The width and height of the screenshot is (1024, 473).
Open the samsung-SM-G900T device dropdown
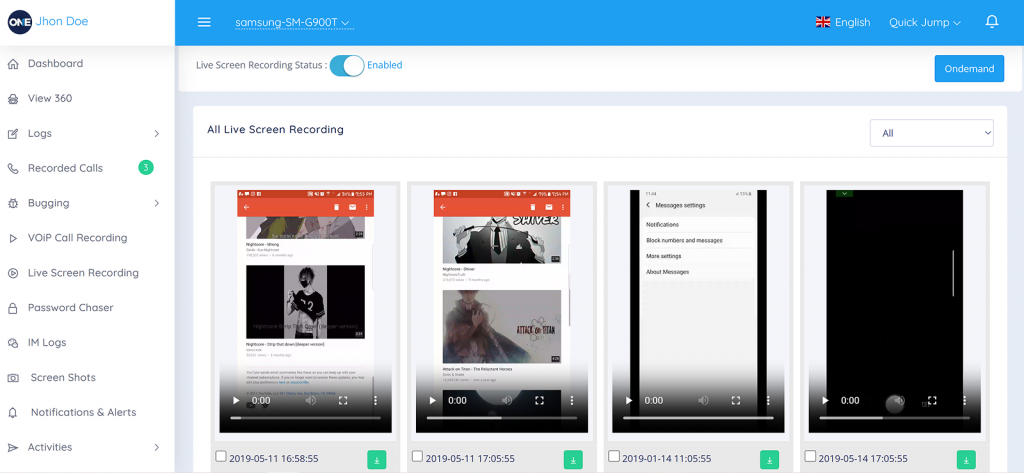pos(293,23)
